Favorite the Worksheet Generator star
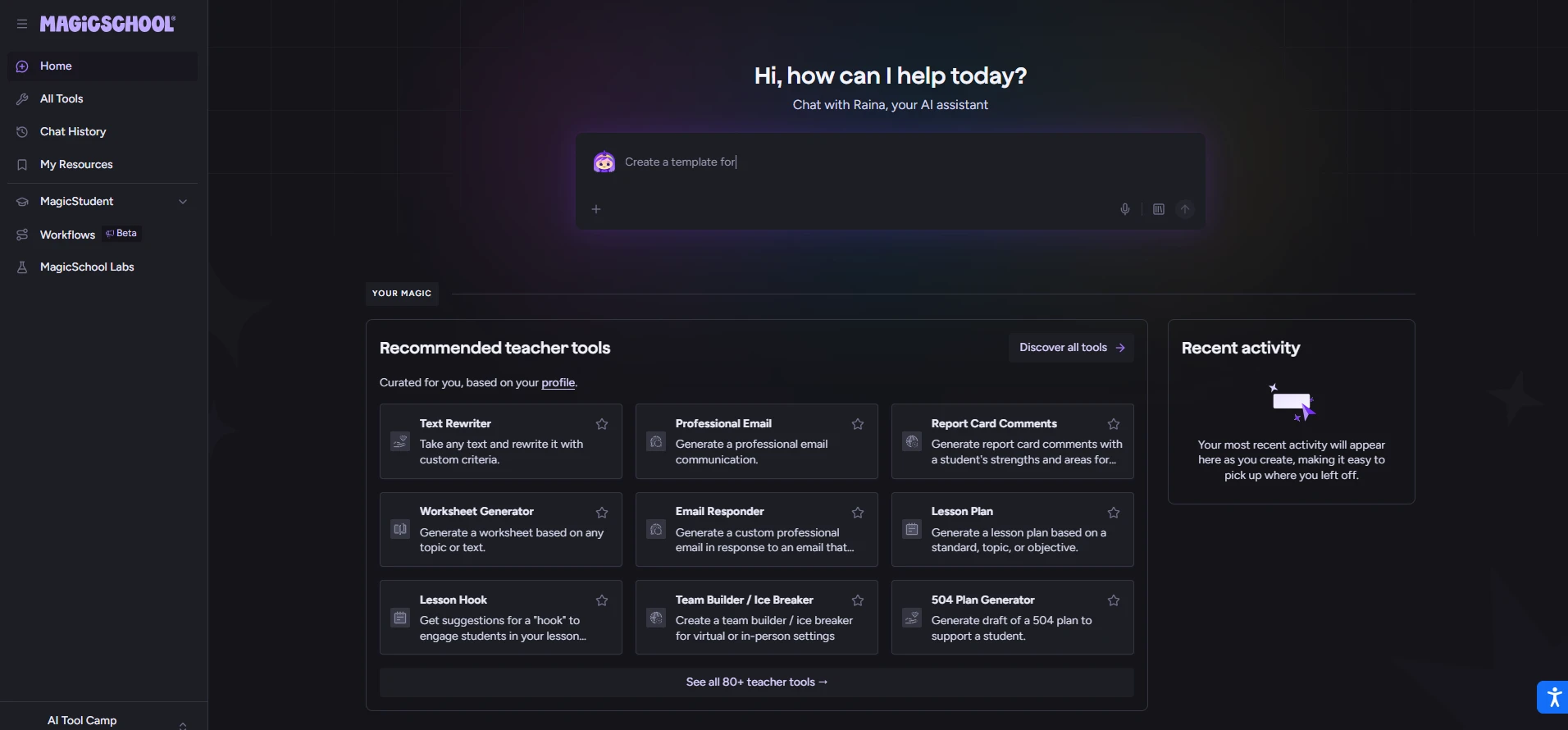This screenshot has width=1568, height=730. coord(602,513)
